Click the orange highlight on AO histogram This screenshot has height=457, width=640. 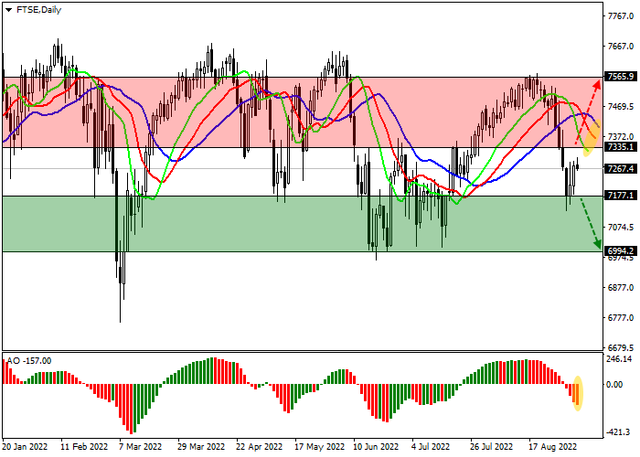coord(578,391)
